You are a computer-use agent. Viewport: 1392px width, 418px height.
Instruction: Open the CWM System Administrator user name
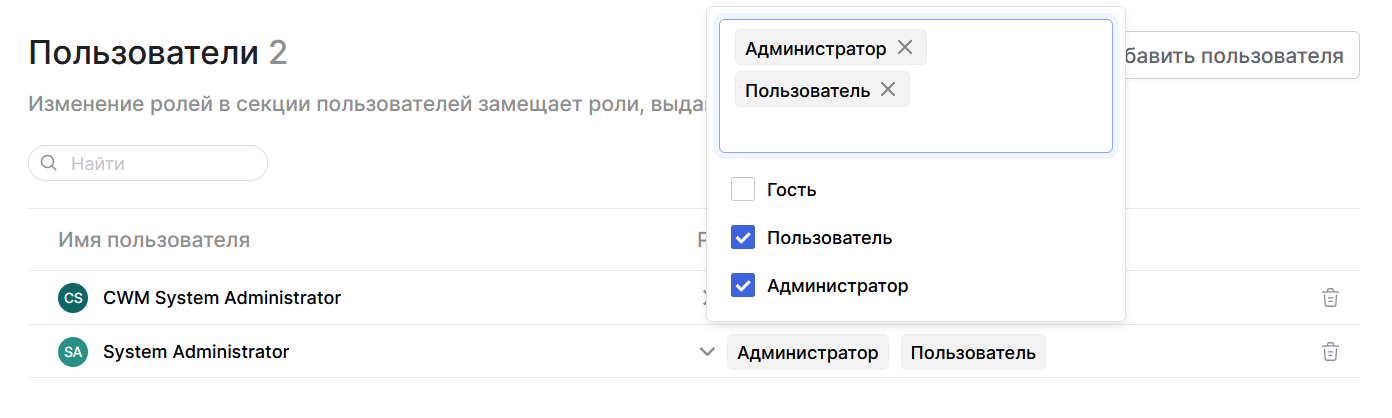[x=222, y=298]
